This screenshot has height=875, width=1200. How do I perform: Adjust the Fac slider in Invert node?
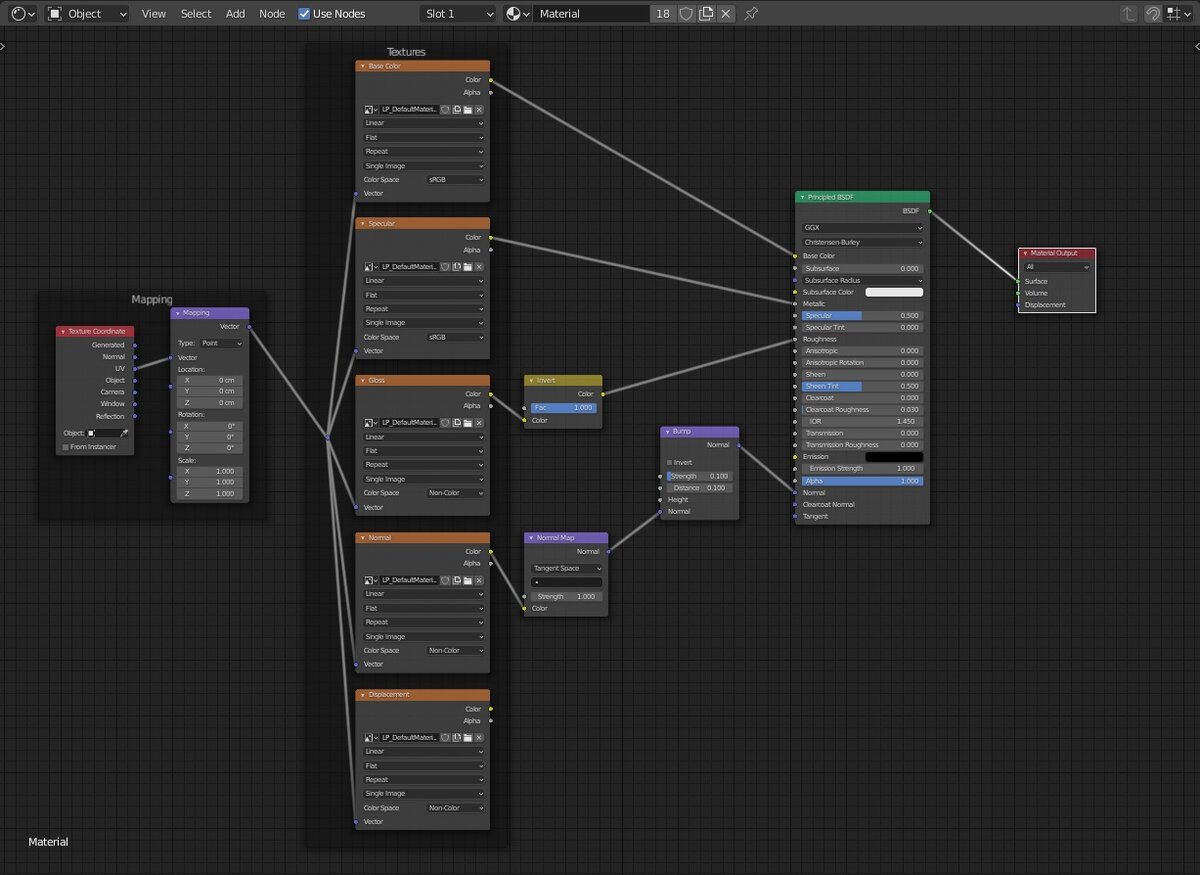coord(564,408)
